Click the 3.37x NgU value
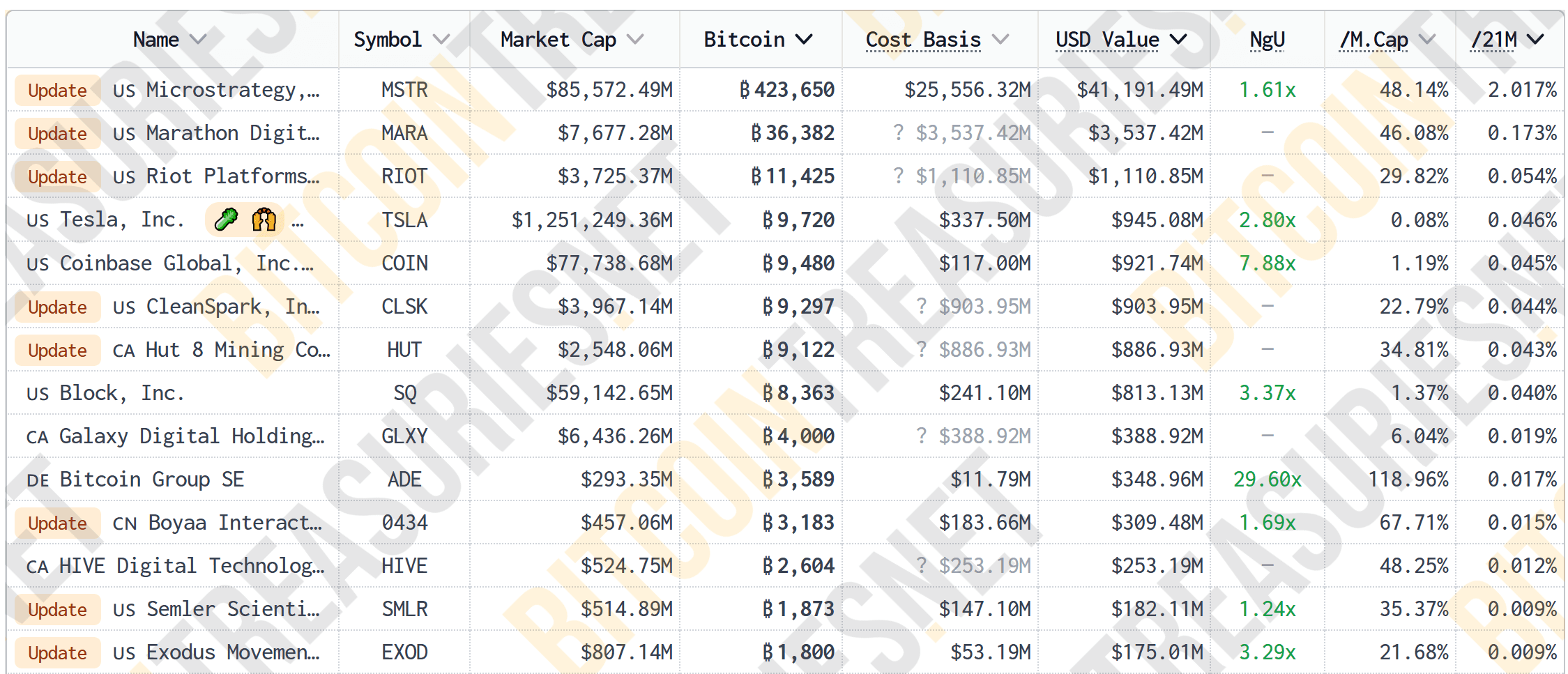 [x=1268, y=393]
